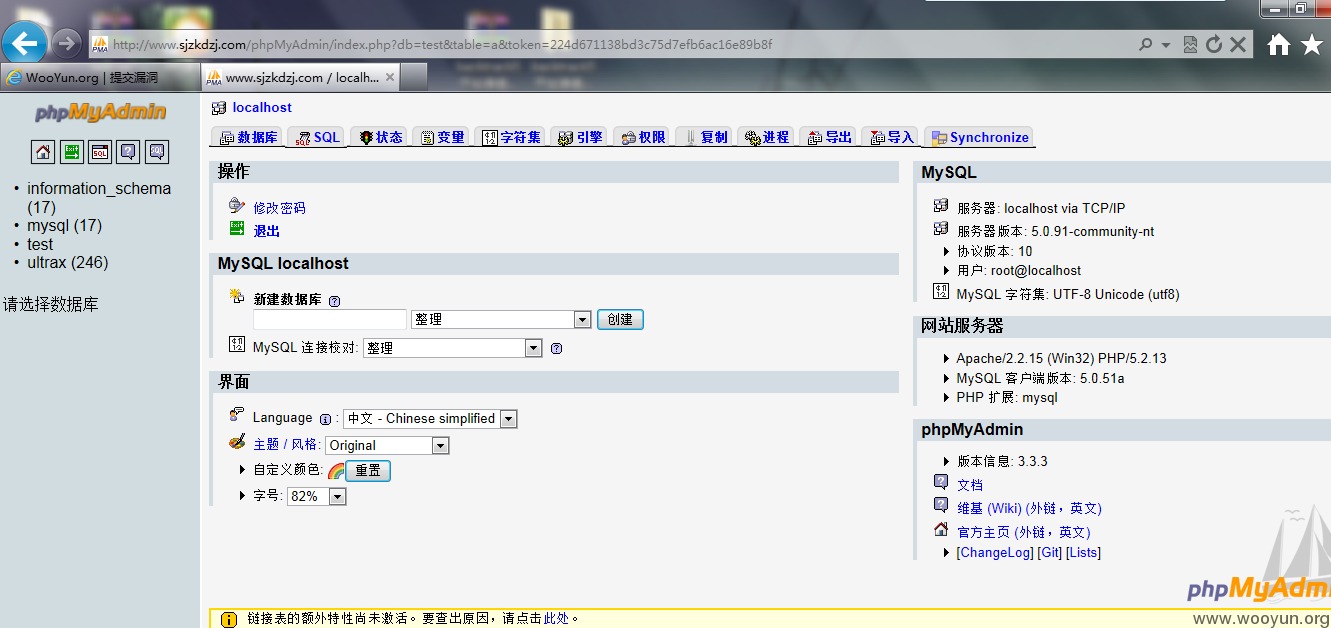The width and height of the screenshot is (1331, 628).
Task: Open the 导出 tab
Action: tap(829, 138)
